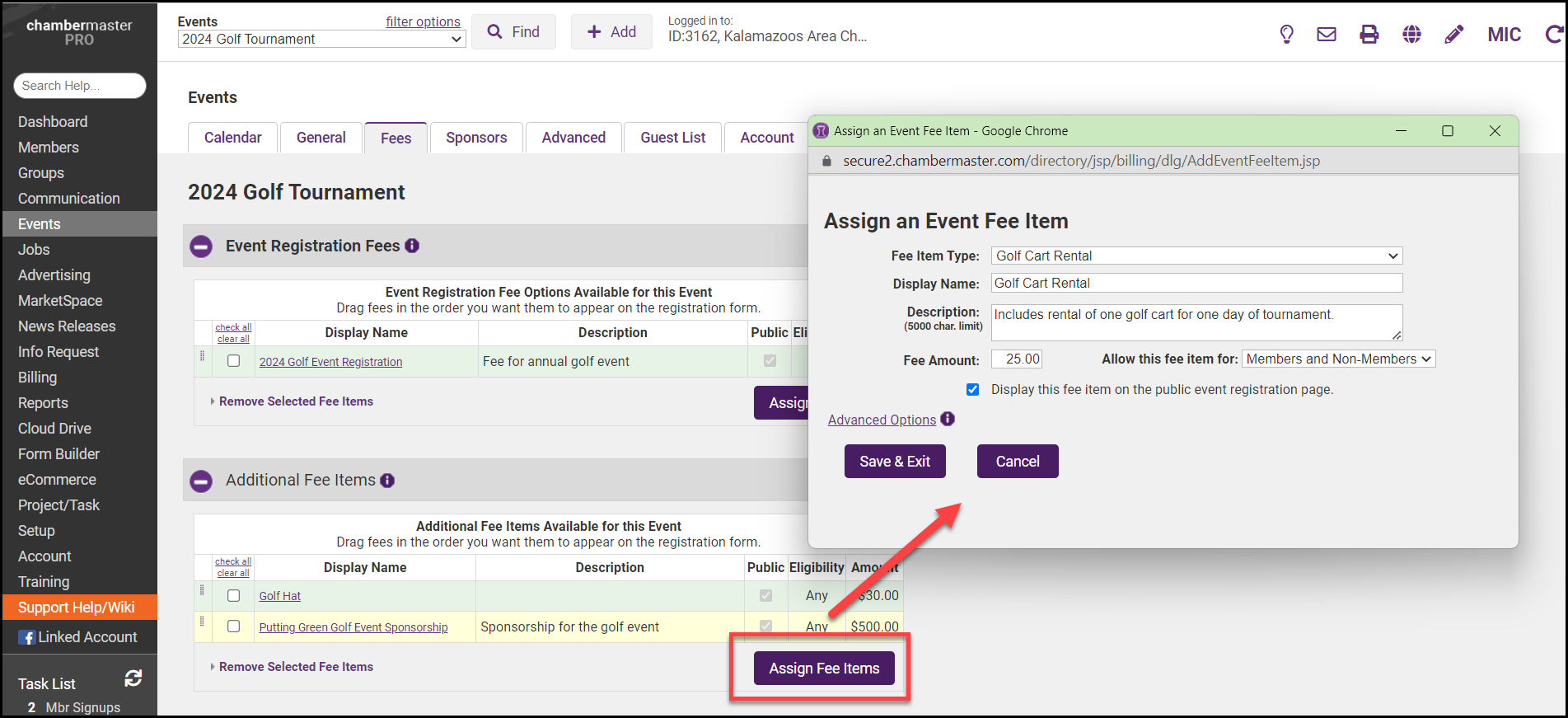Viewport: 1568px width, 718px height.
Task: Click the globe icon in header
Action: point(1411,34)
